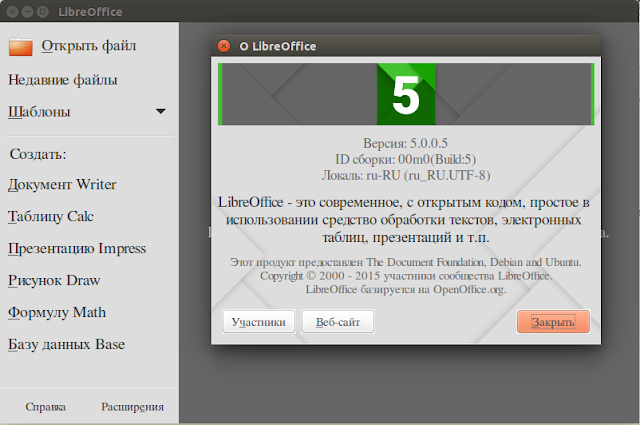Screen dimensions: 640x425
Task: Open the Открыть файл option
Action: [89, 46]
